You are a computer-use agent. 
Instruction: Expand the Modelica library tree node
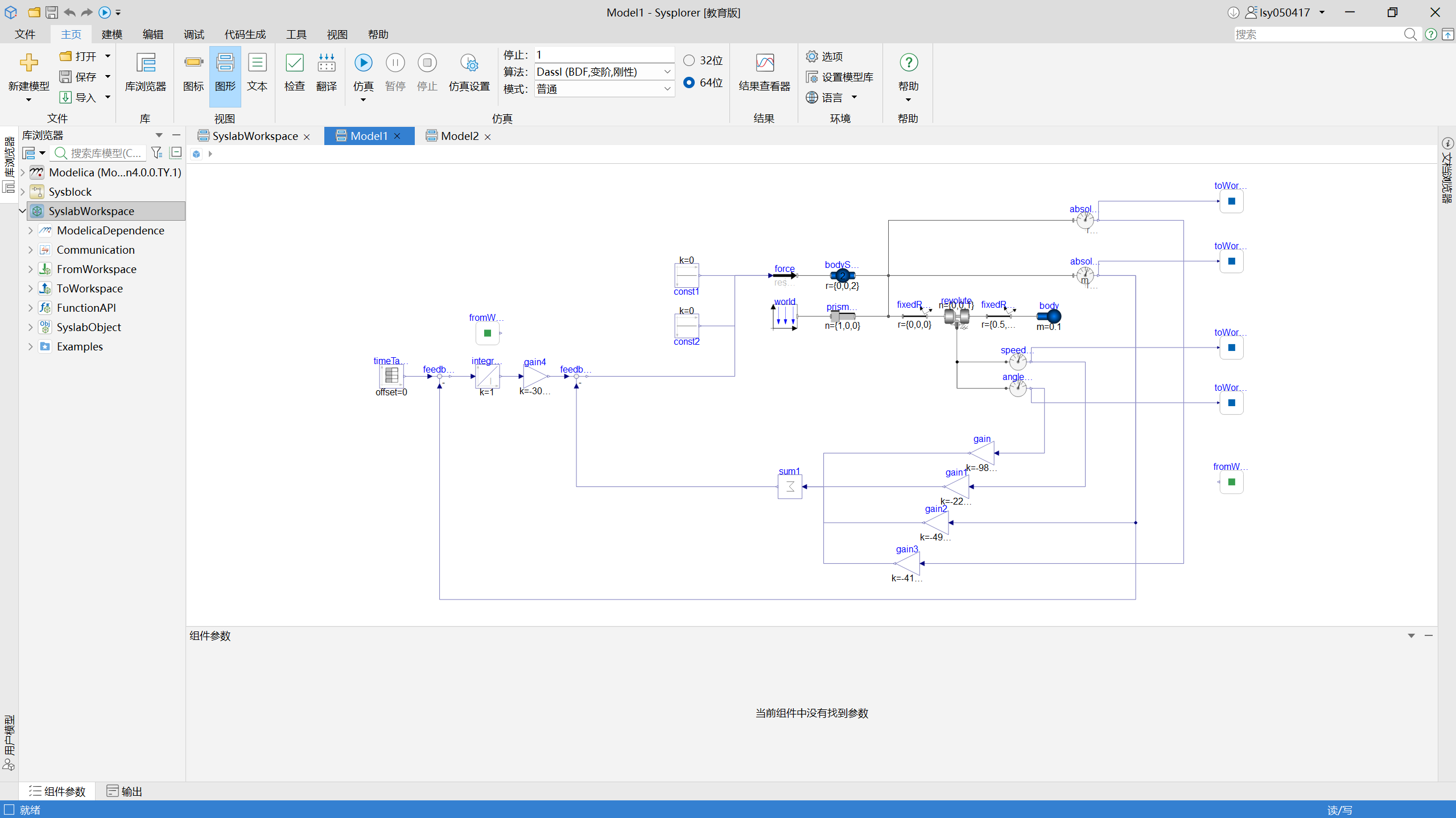pyautogui.click(x=23, y=172)
